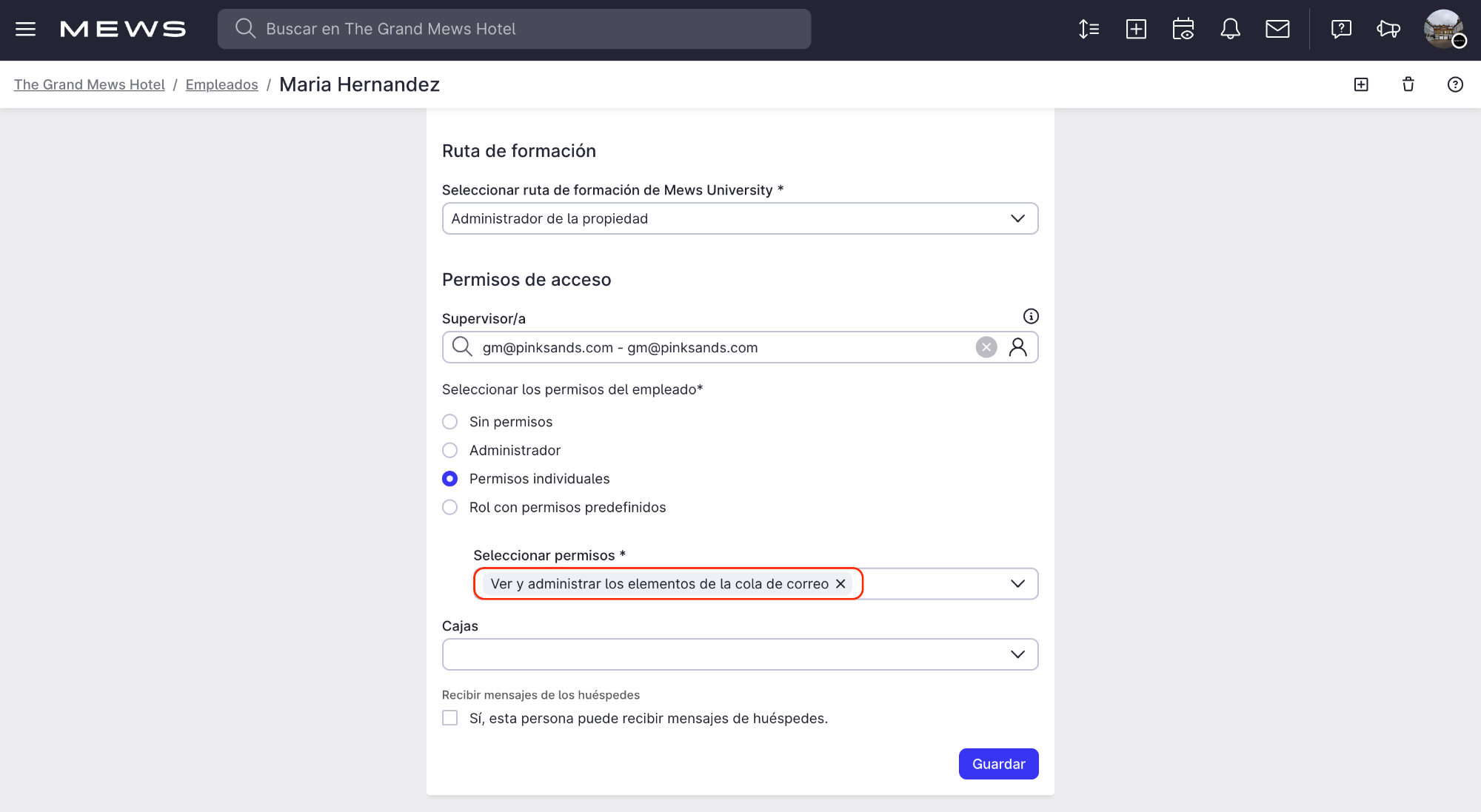Open the Seleccionar permisos dropdown arrow

click(x=1017, y=584)
